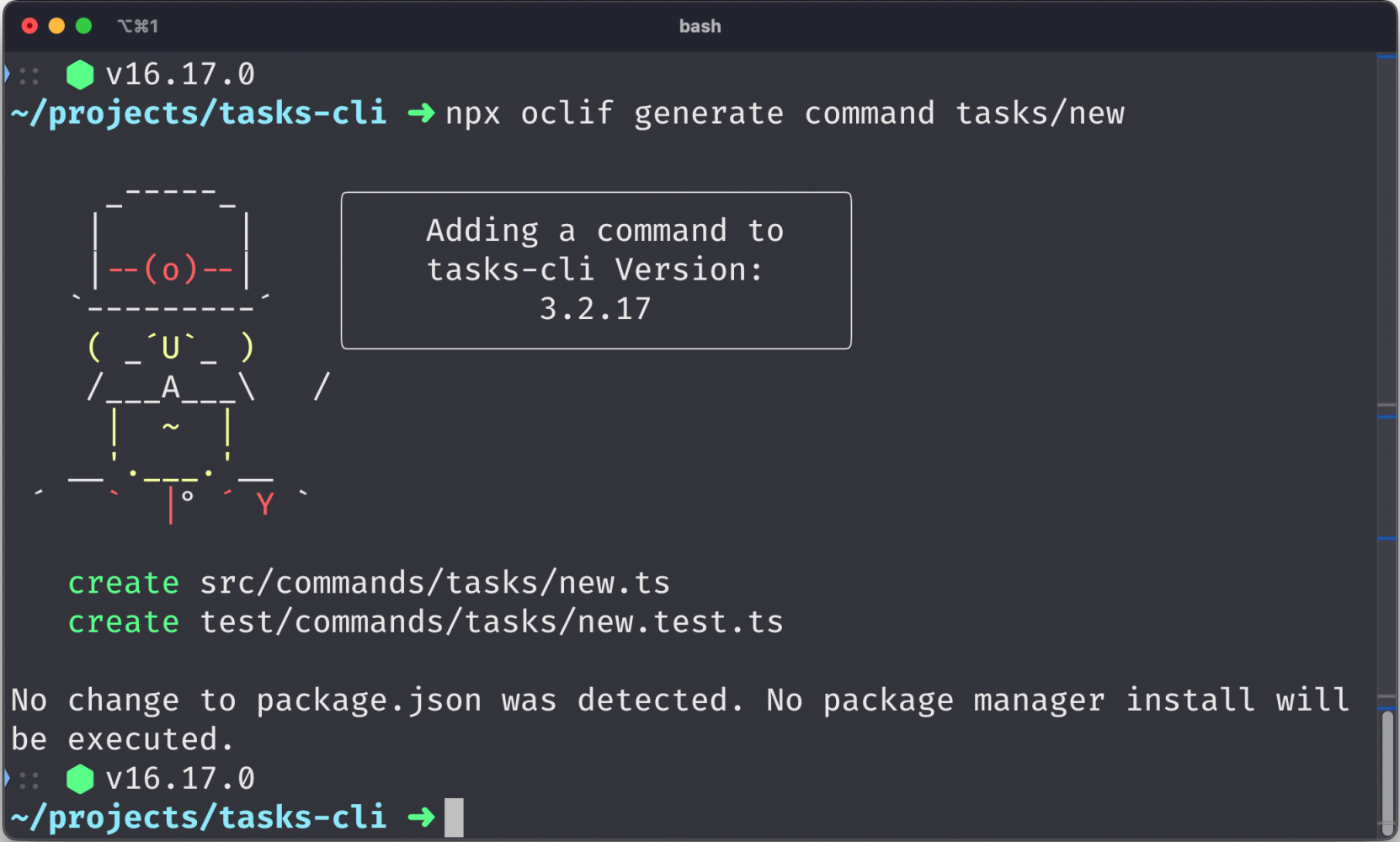Click the src/commands/tasks/new.ts file path
Screen dimensions: 1400x842
pos(434,583)
